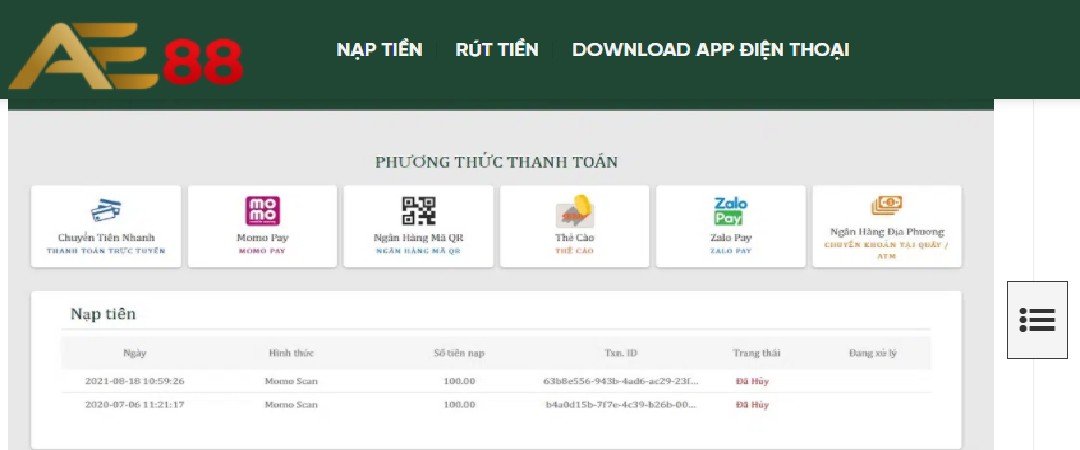Click the PHƯƠNG THỨC THANH TOÁN heading

(497, 163)
